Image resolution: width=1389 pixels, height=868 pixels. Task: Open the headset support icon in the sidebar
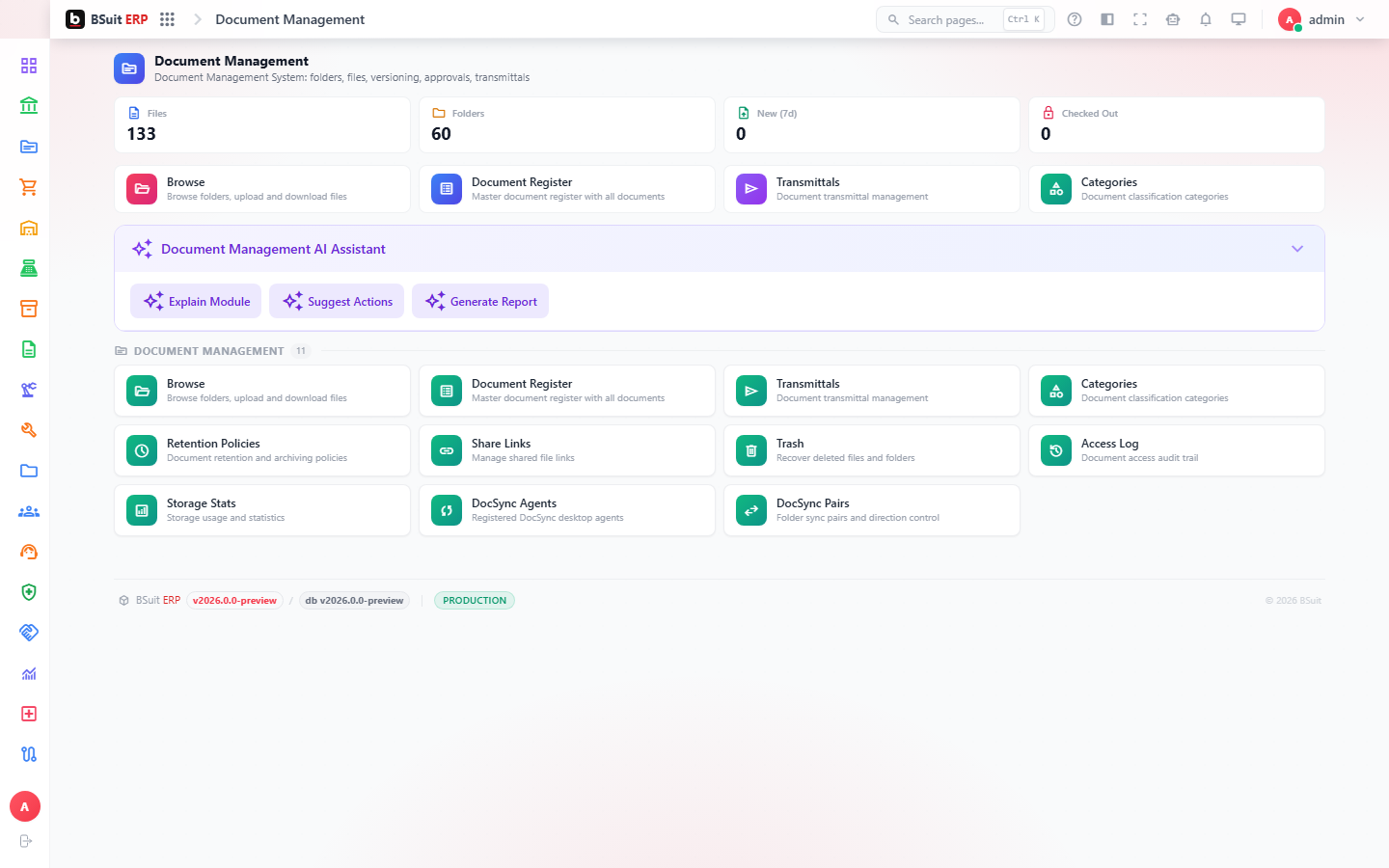point(29,552)
